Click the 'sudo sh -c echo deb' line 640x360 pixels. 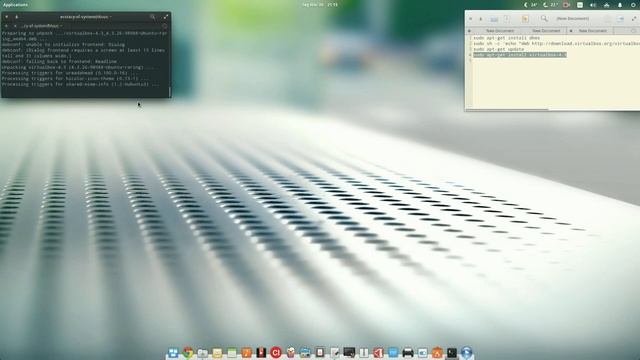click(x=556, y=43)
